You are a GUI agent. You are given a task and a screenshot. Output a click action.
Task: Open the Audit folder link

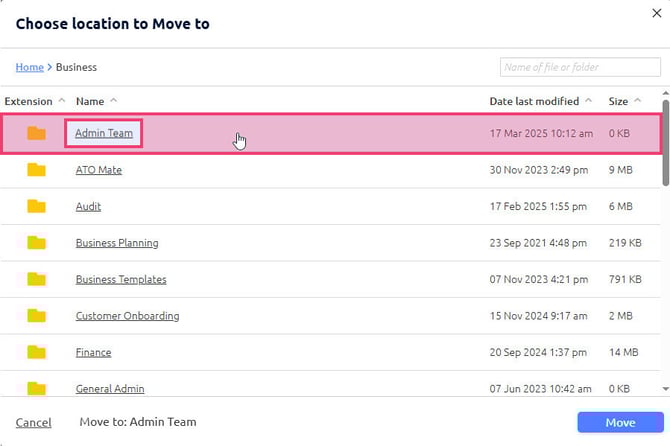88,207
